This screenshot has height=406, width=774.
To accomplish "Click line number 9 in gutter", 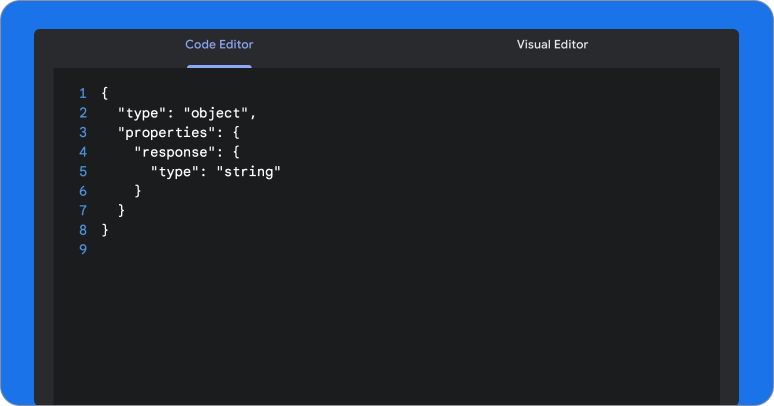I will (83, 250).
